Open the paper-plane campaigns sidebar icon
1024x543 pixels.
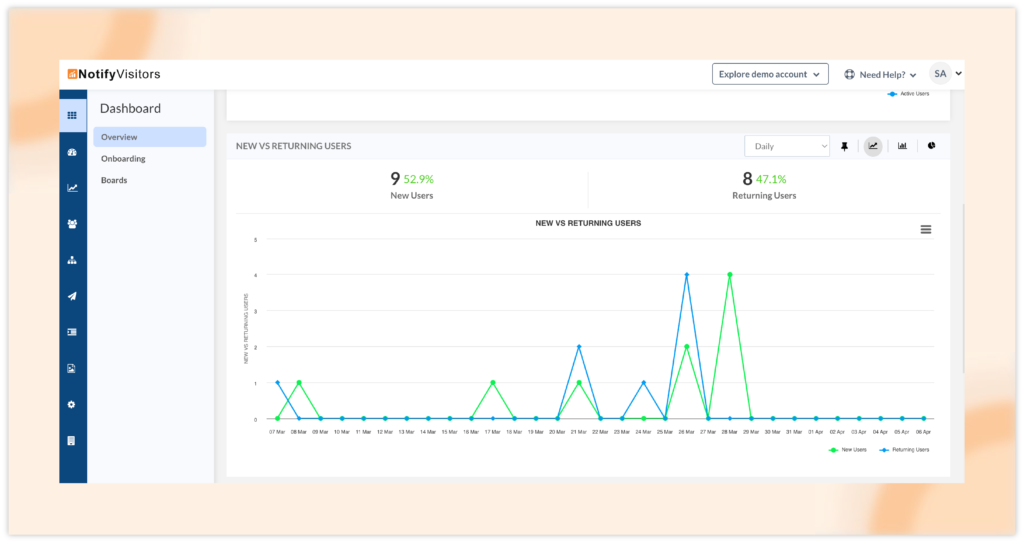(72, 296)
